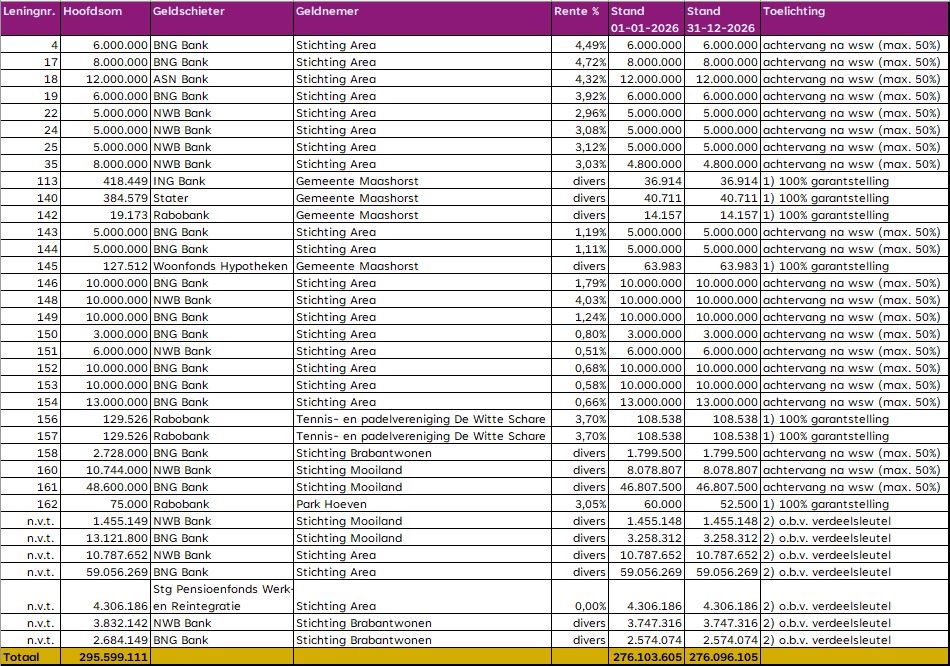Select the Stg Pensioenfonds Werk- en Reintegratie cell
950x666 pixels.
coord(222,597)
